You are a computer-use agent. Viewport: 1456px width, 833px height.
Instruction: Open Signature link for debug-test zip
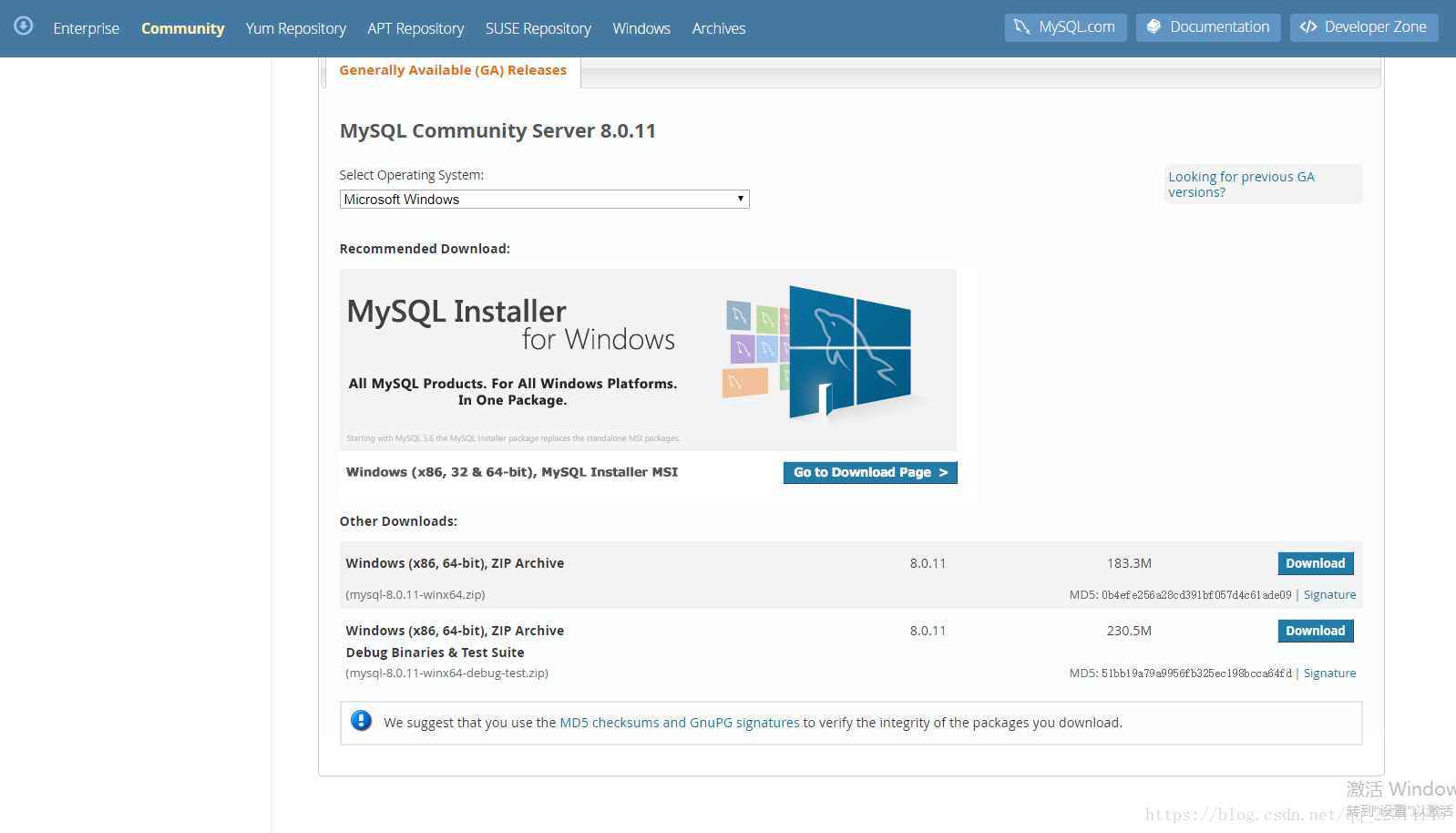click(1329, 673)
